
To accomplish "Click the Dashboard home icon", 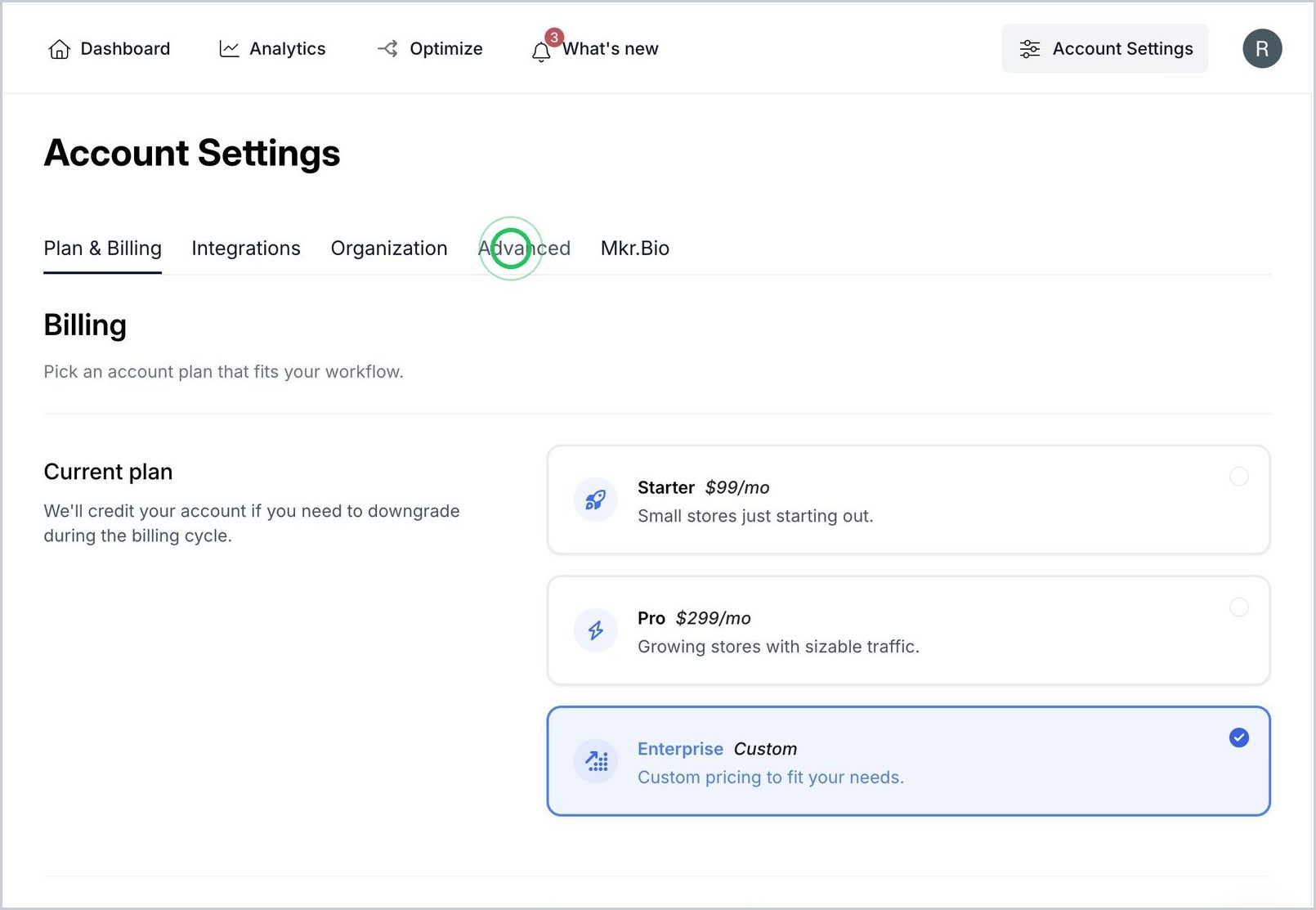I will [x=59, y=49].
